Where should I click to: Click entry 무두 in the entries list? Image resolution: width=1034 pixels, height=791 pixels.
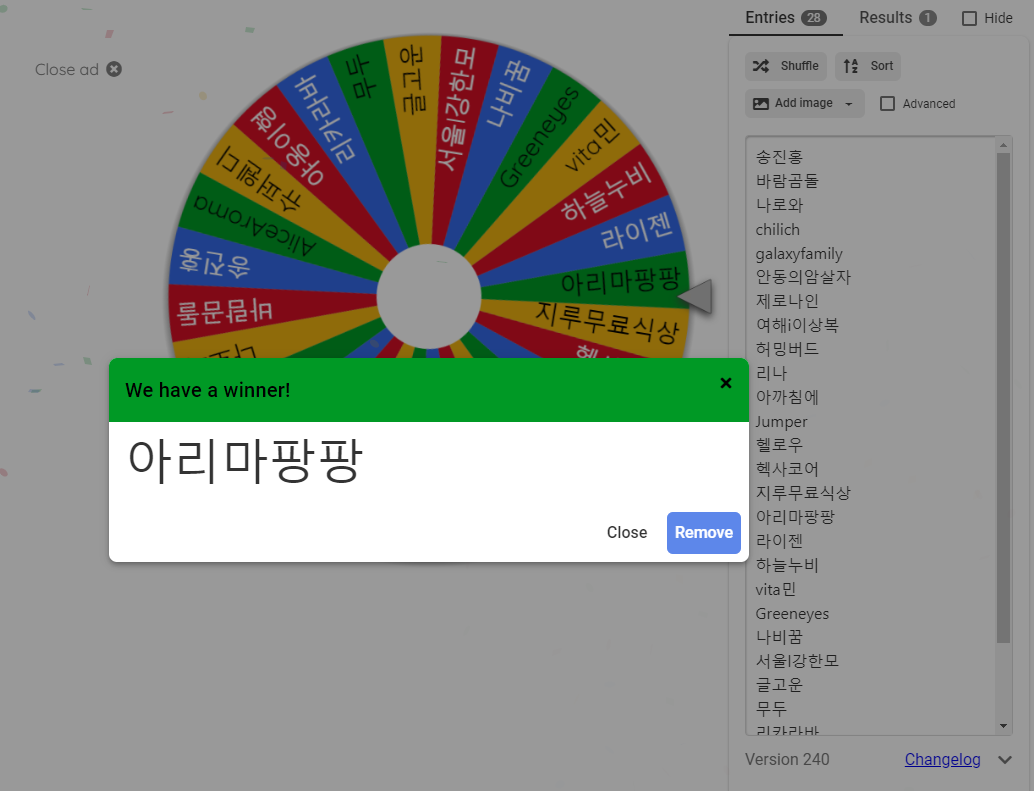[771, 709]
